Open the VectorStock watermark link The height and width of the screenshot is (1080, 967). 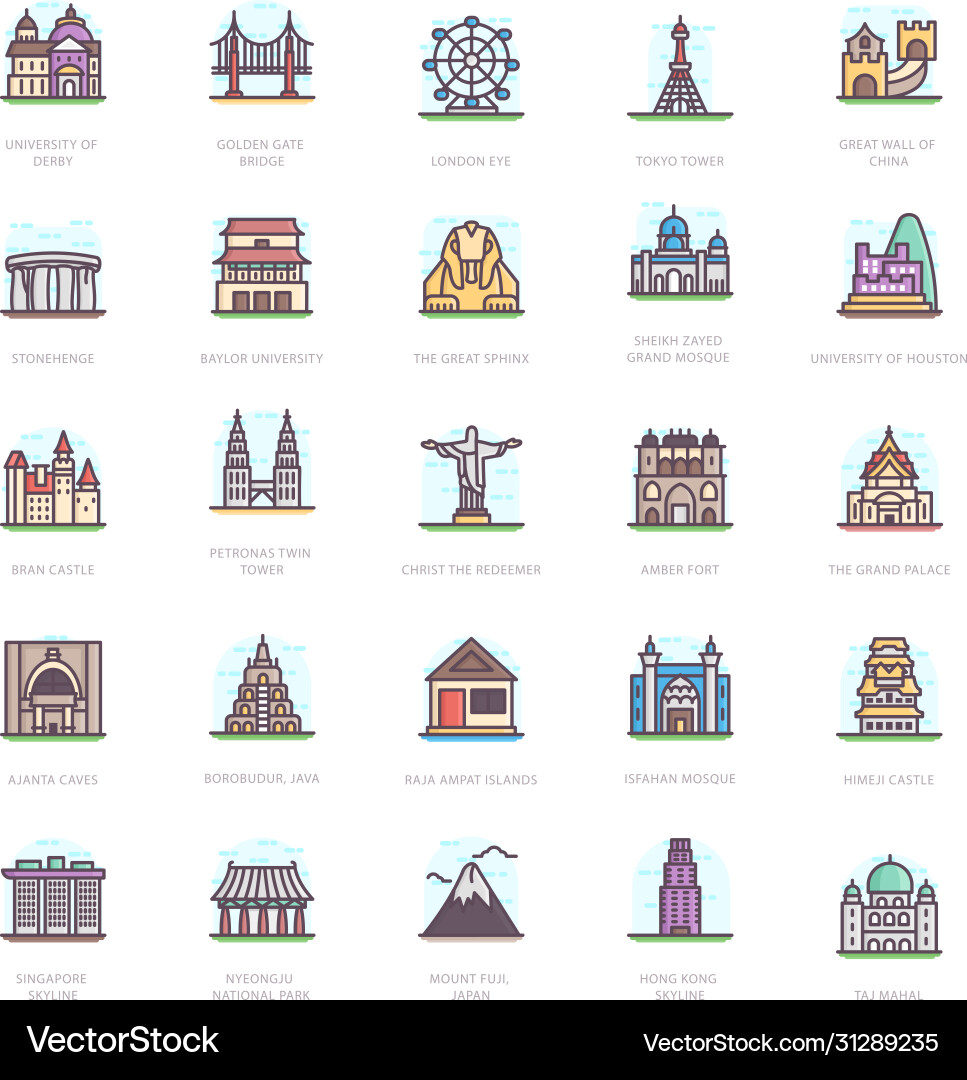click(x=120, y=1040)
